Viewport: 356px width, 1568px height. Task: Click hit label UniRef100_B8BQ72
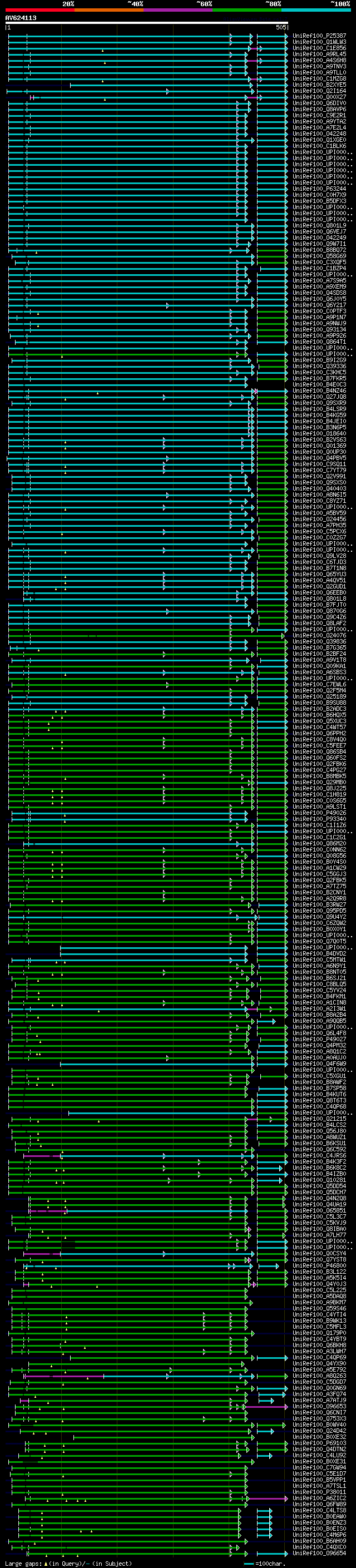[319, 250]
